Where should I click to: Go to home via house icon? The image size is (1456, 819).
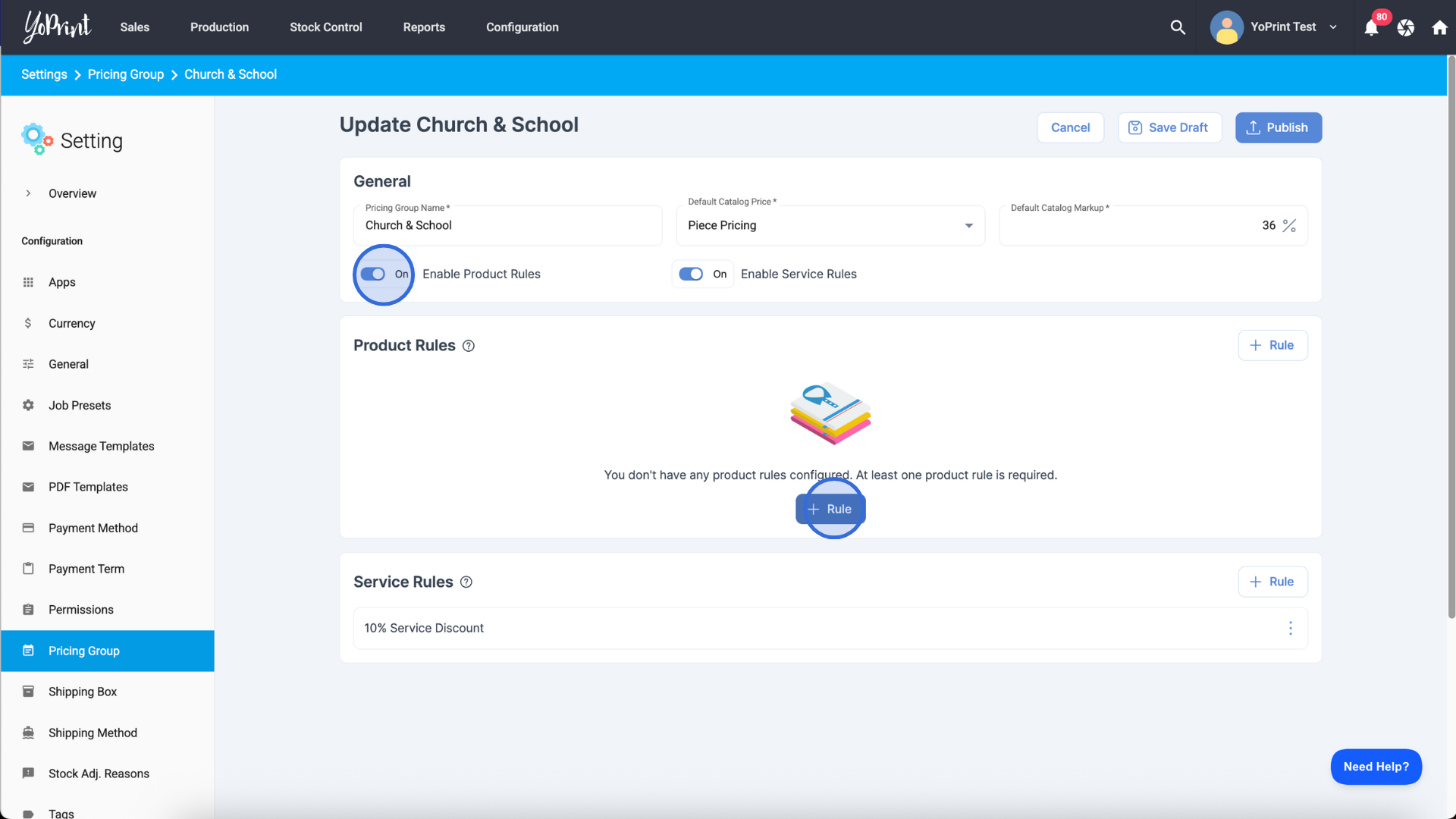point(1439,28)
